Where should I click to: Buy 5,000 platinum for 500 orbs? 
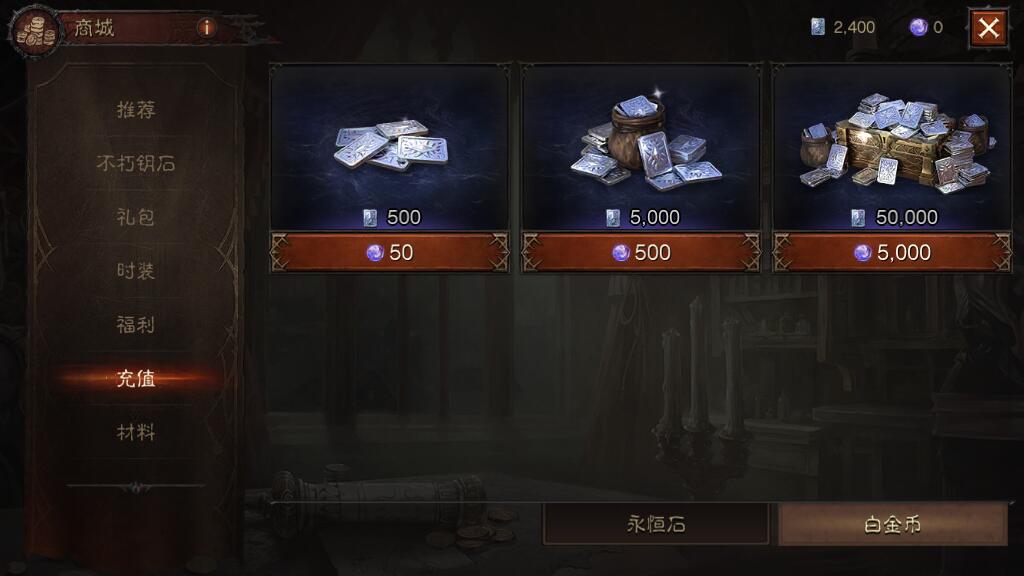[641, 252]
